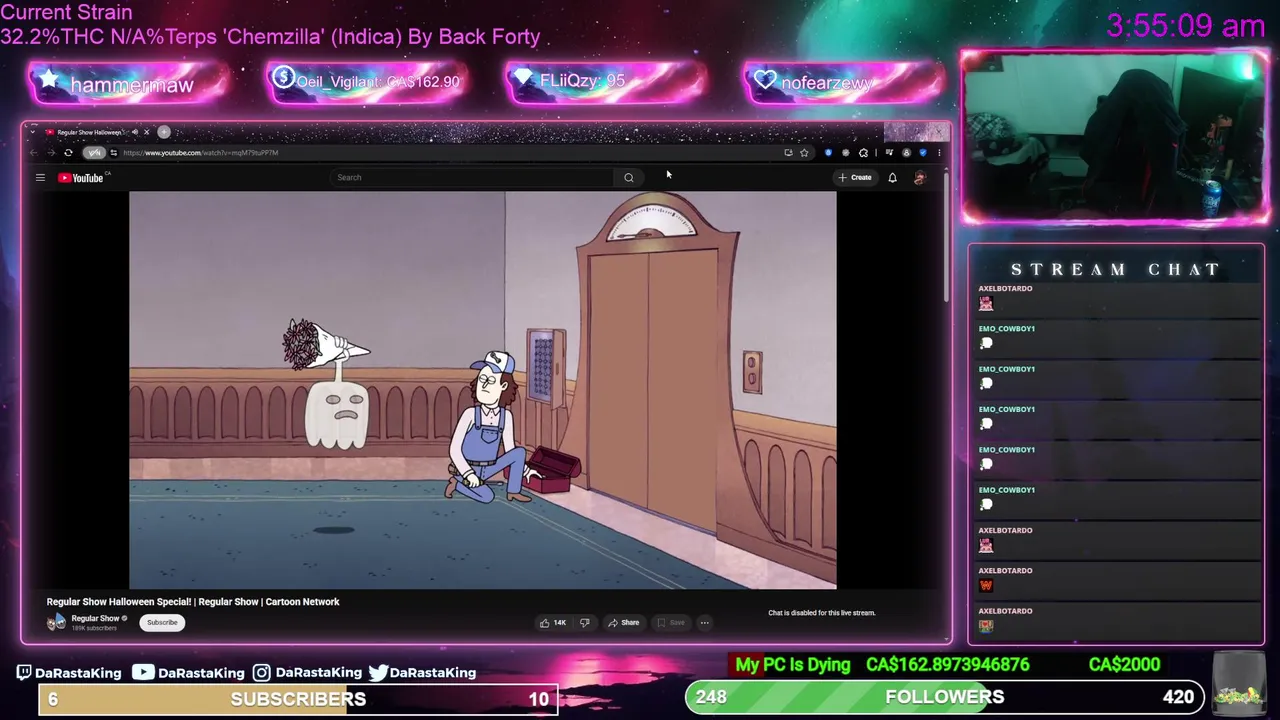The height and width of the screenshot is (720, 1280).
Task: Open the browser three-dot menu
Action: (939, 153)
